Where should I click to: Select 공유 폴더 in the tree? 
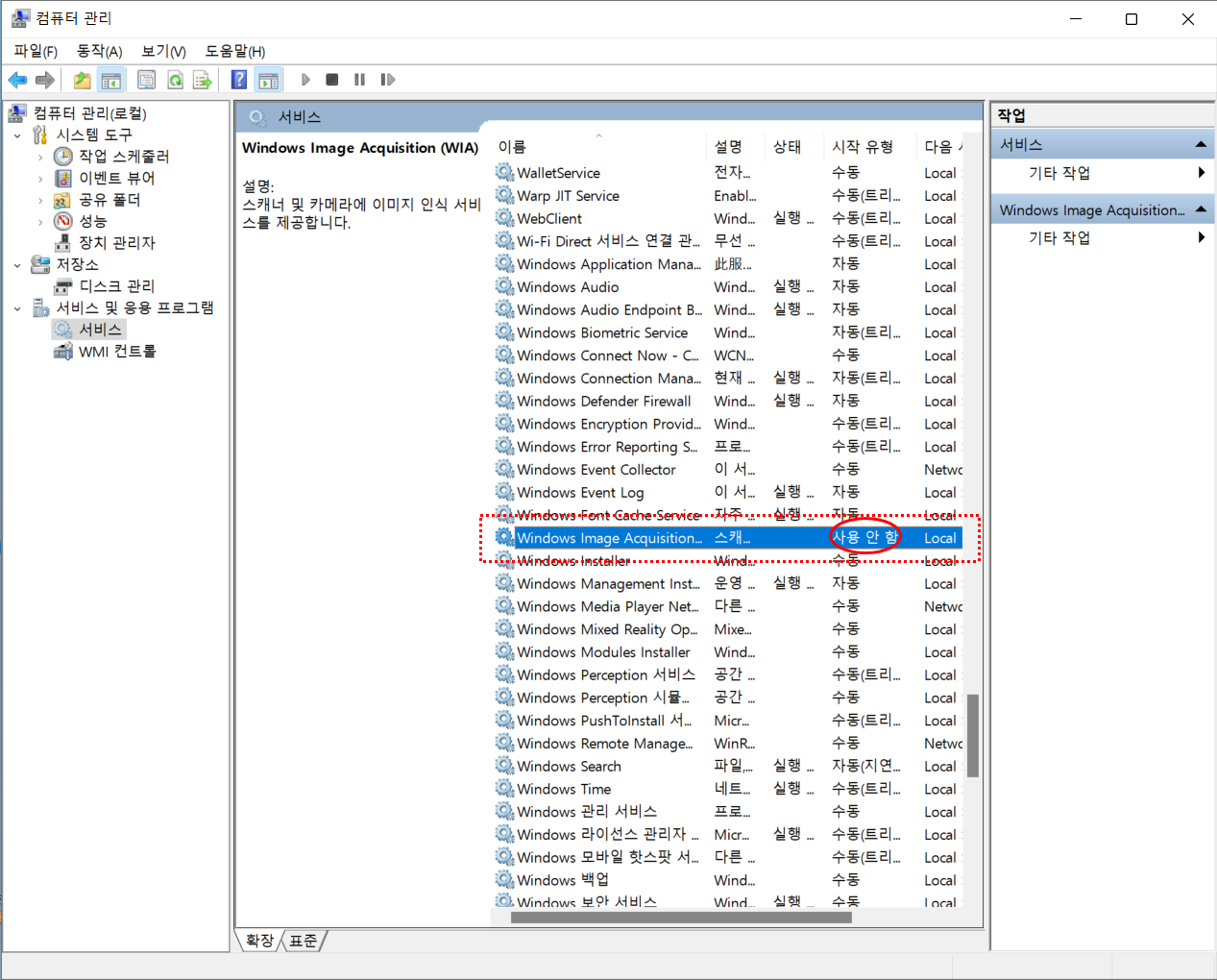tap(110, 200)
